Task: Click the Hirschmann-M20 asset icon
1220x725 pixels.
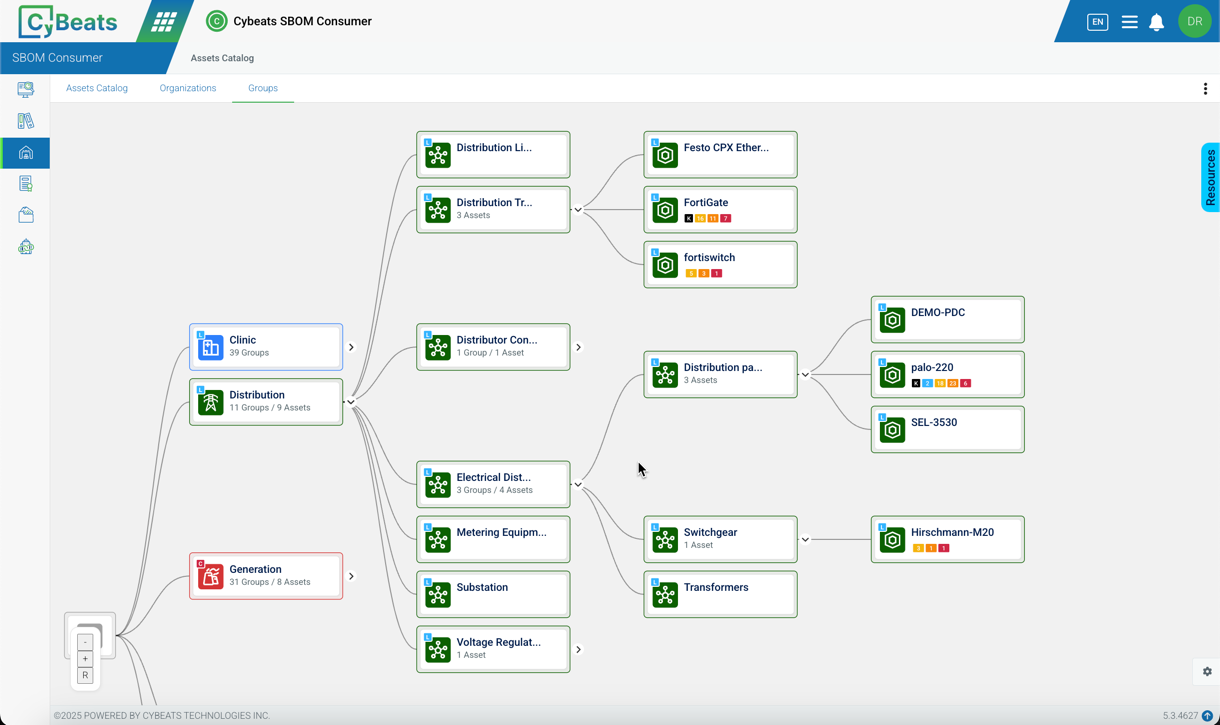Action: coord(892,540)
